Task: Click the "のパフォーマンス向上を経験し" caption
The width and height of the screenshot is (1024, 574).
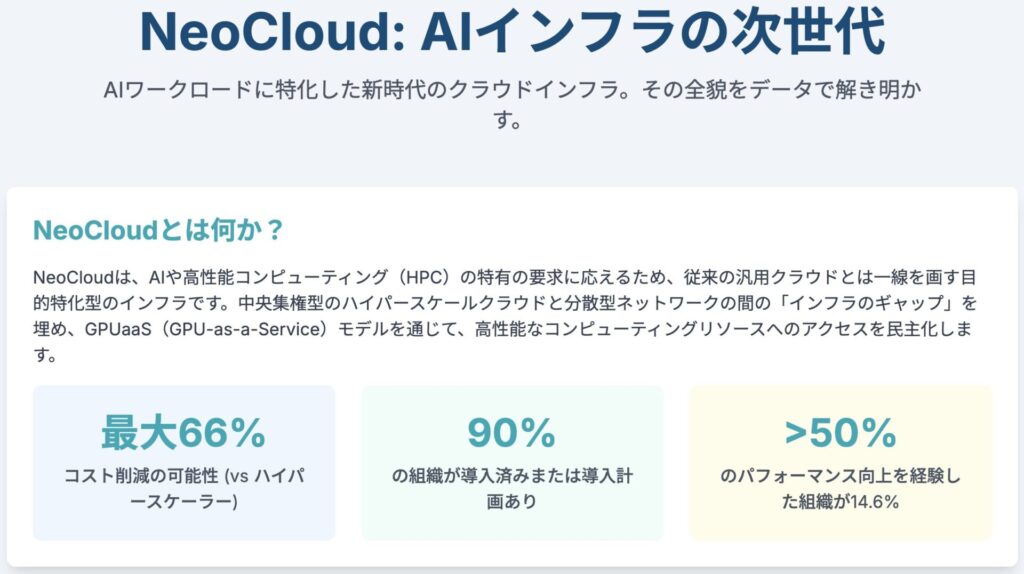Action: pyautogui.click(x=840, y=476)
